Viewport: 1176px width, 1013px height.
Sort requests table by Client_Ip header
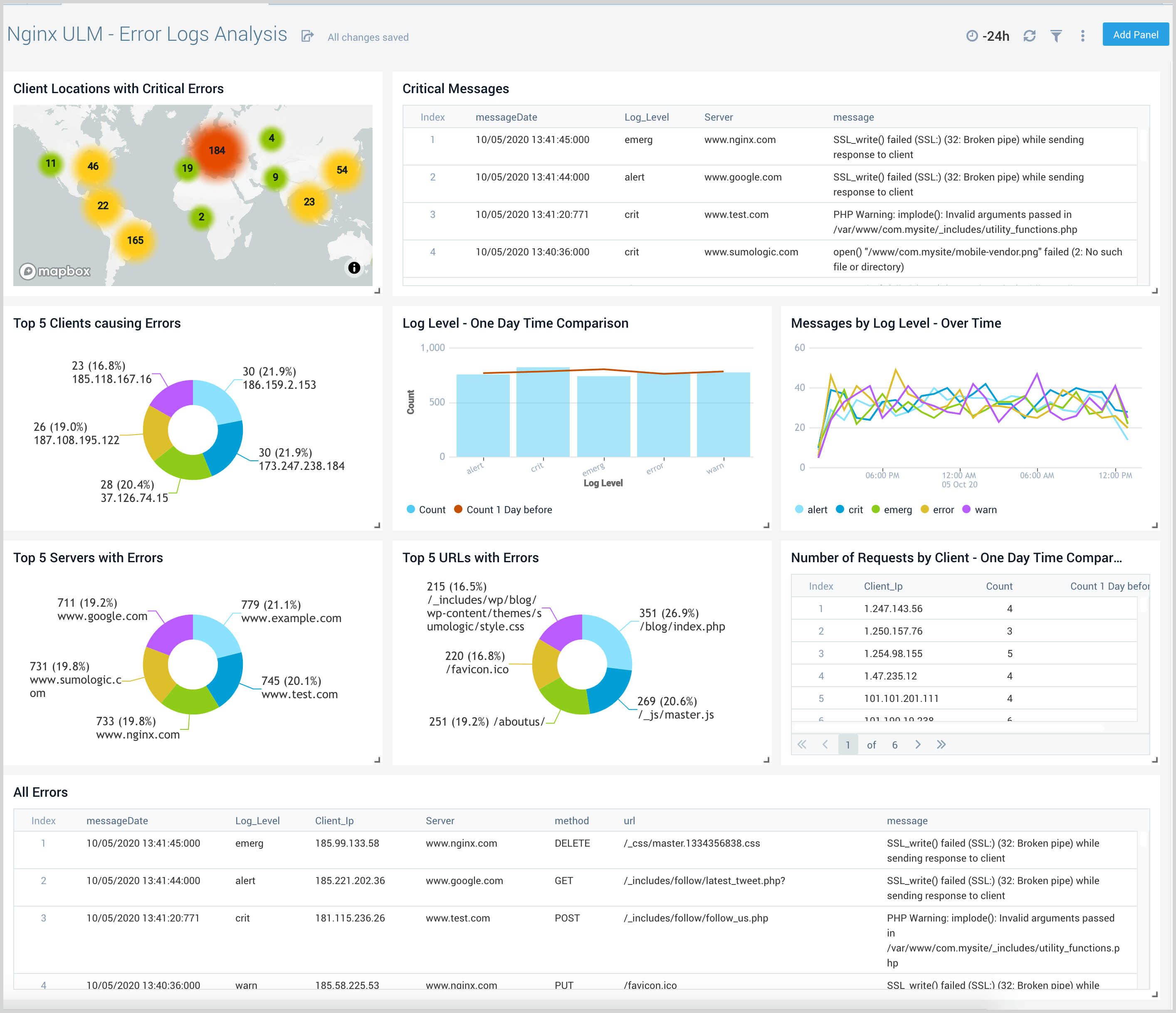click(882, 586)
